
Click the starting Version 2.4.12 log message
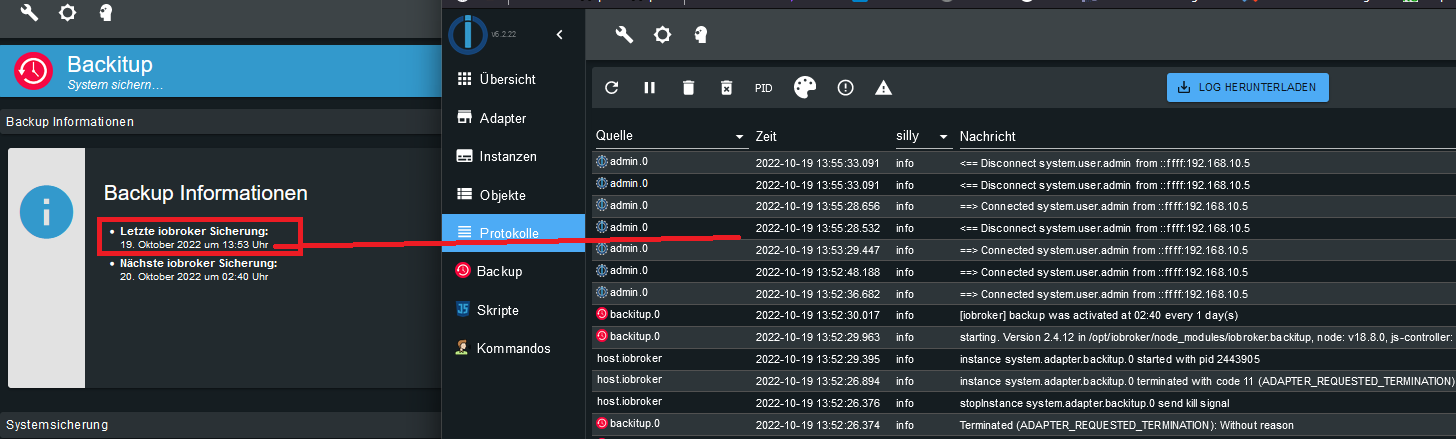pos(1207,338)
